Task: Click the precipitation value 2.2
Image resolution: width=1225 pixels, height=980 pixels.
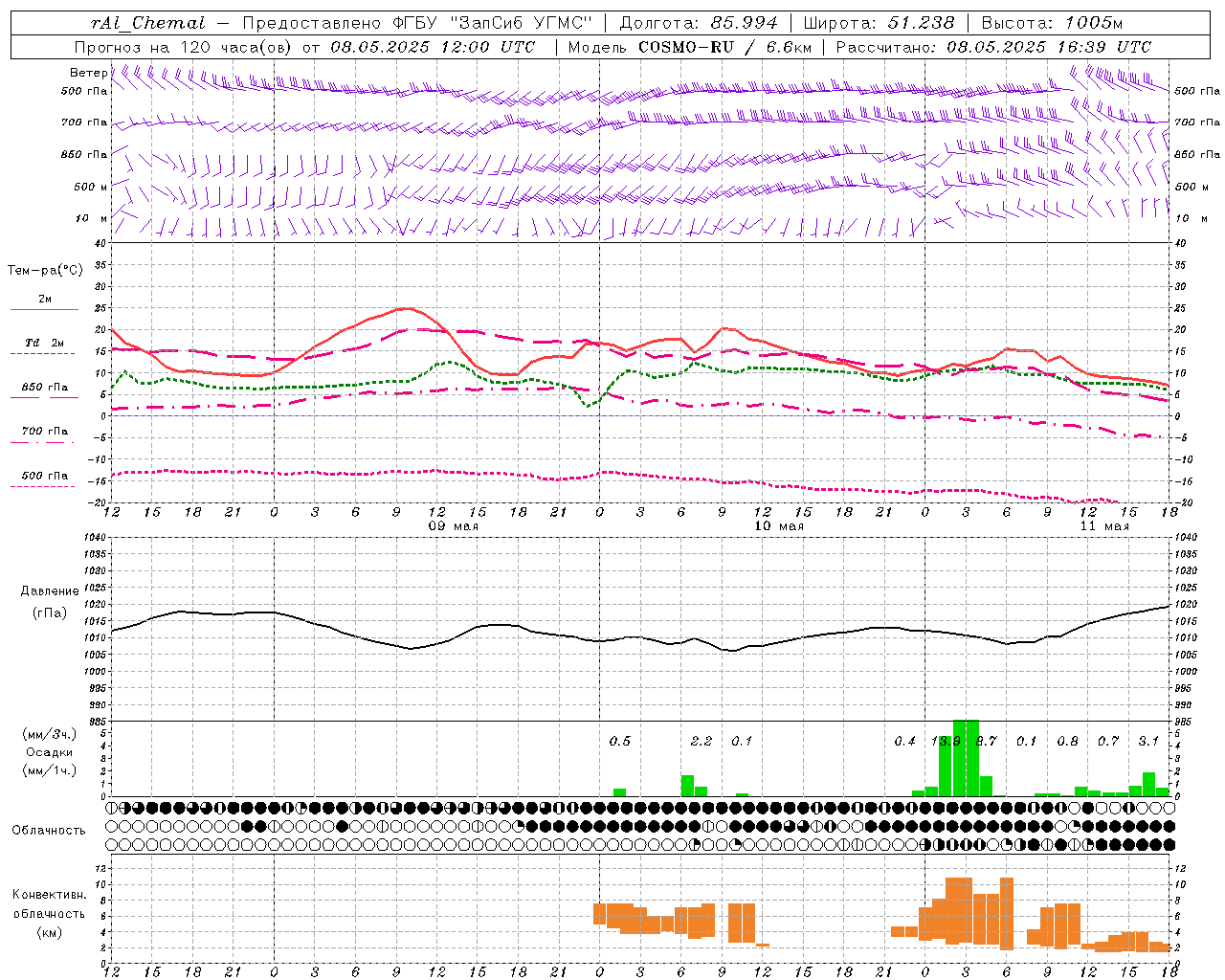Action: tap(702, 742)
